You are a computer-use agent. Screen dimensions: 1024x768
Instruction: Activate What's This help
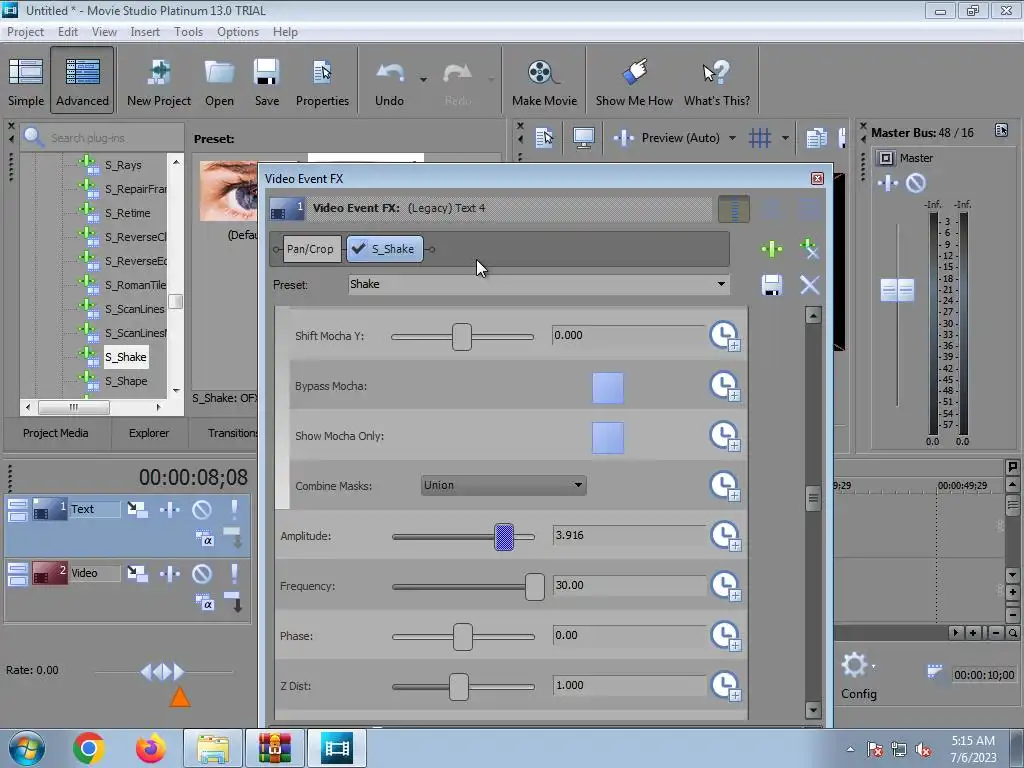point(716,82)
